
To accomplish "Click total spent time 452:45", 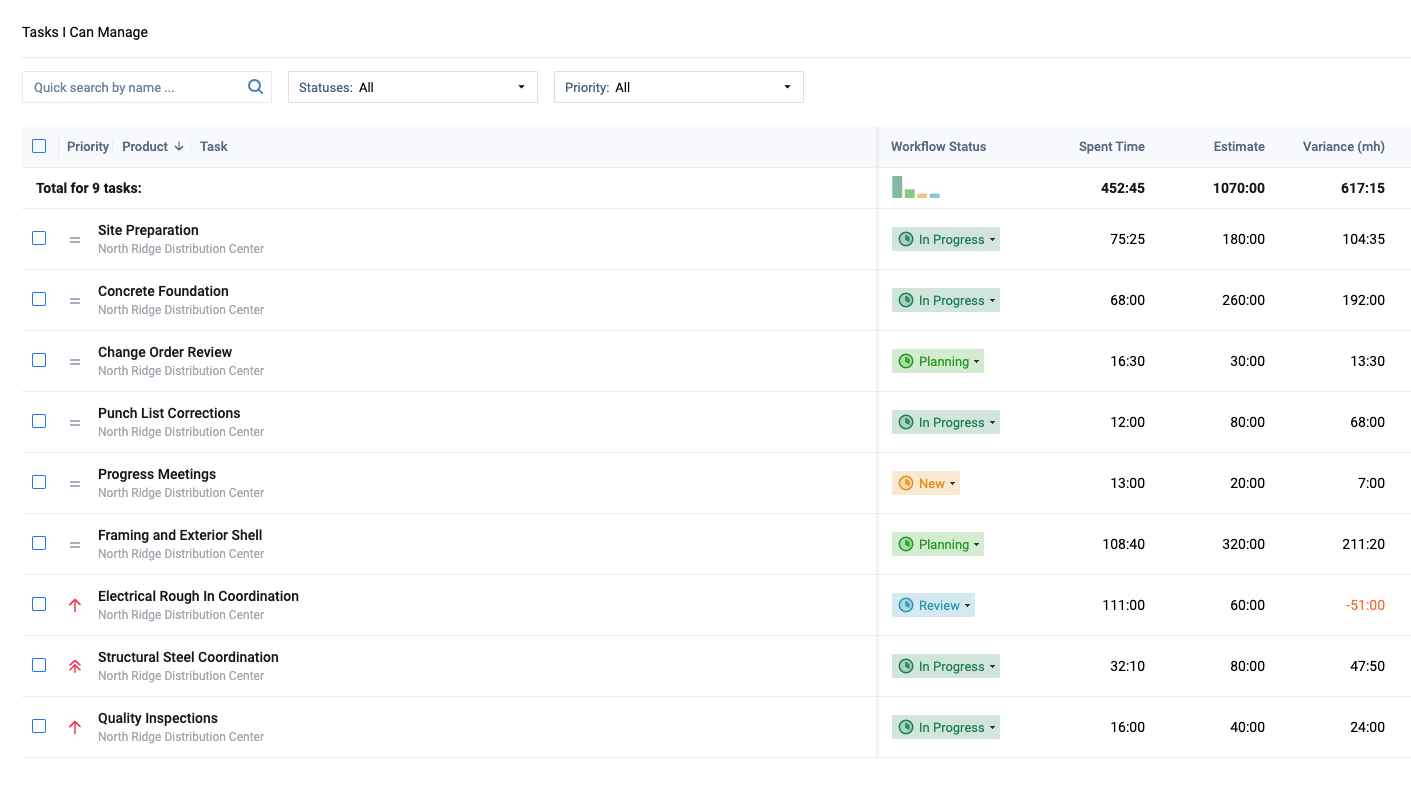I will click(x=1121, y=188).
